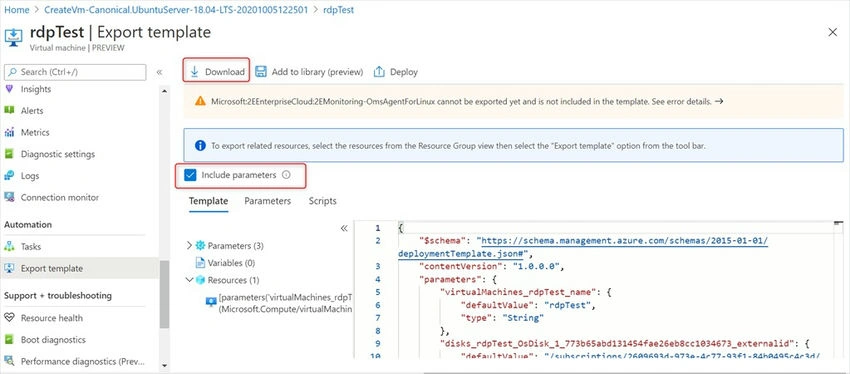Image resolution: width=850 pixels, height=374 pixels.
Task: Click the Resource health heart icon
Action: point(9,318)
